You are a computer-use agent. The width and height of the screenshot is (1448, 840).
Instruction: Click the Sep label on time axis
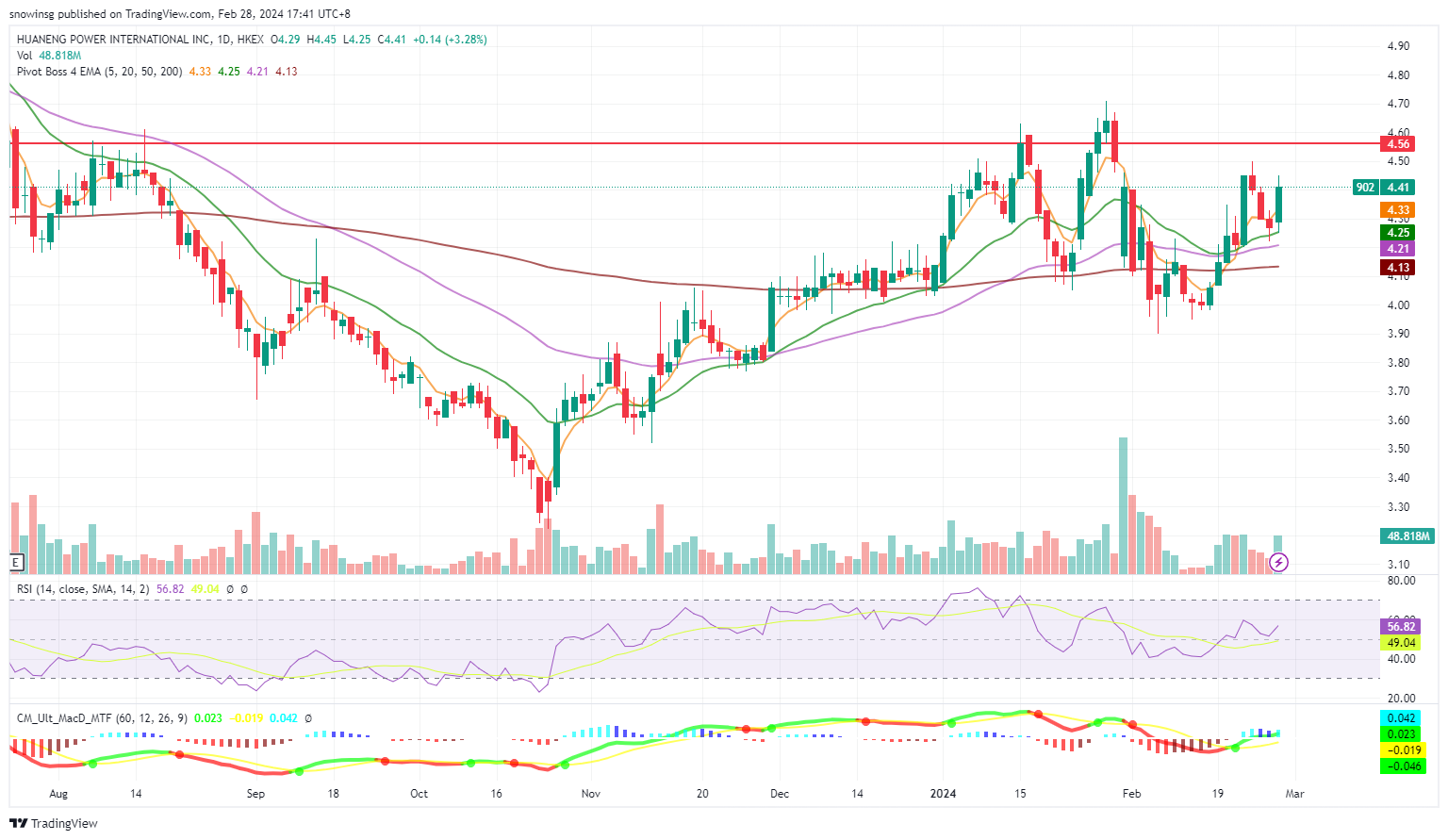pyautogui.click(x=255, y=794)
